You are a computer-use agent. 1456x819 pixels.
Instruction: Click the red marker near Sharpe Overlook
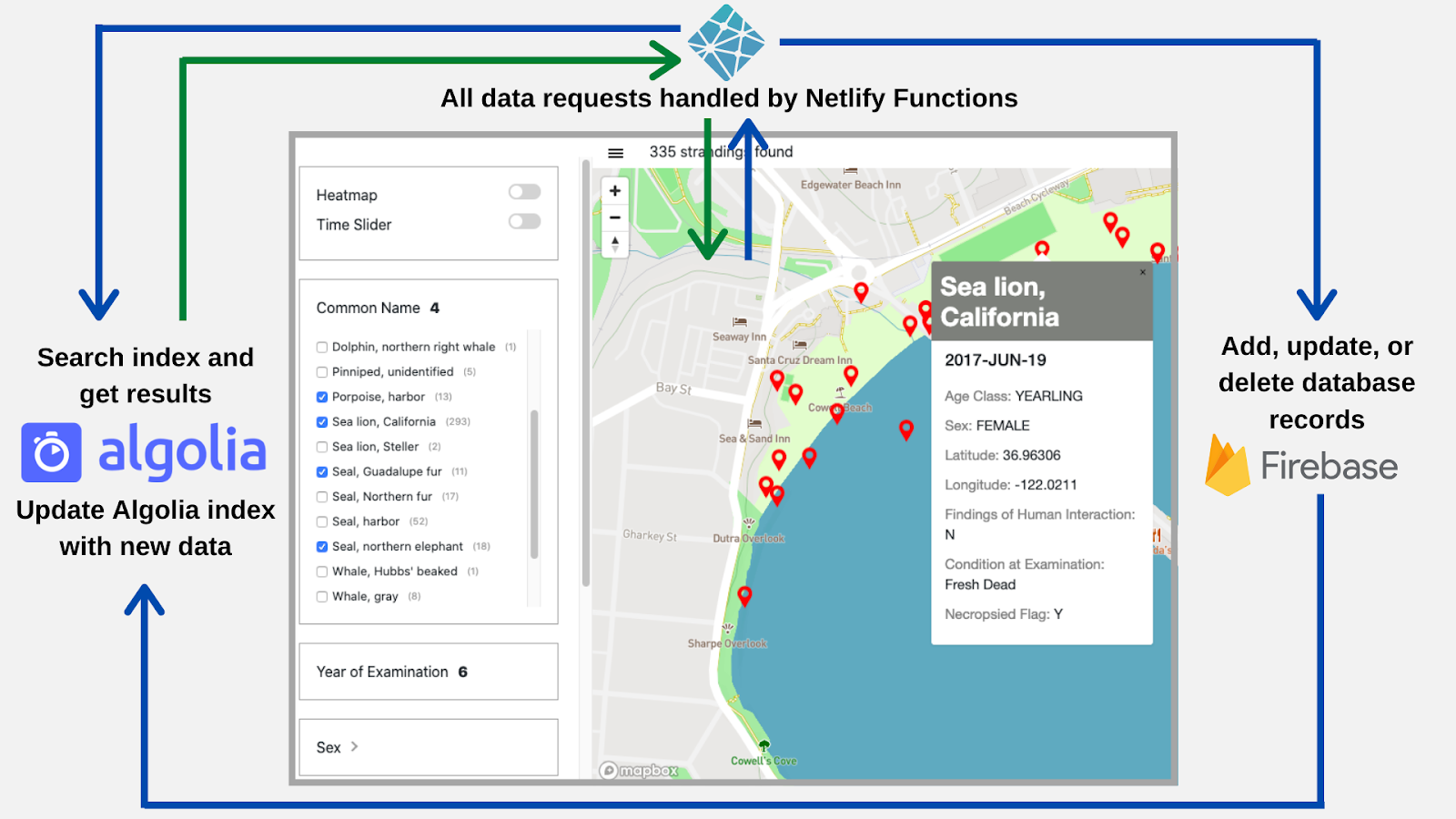(744, 596)
